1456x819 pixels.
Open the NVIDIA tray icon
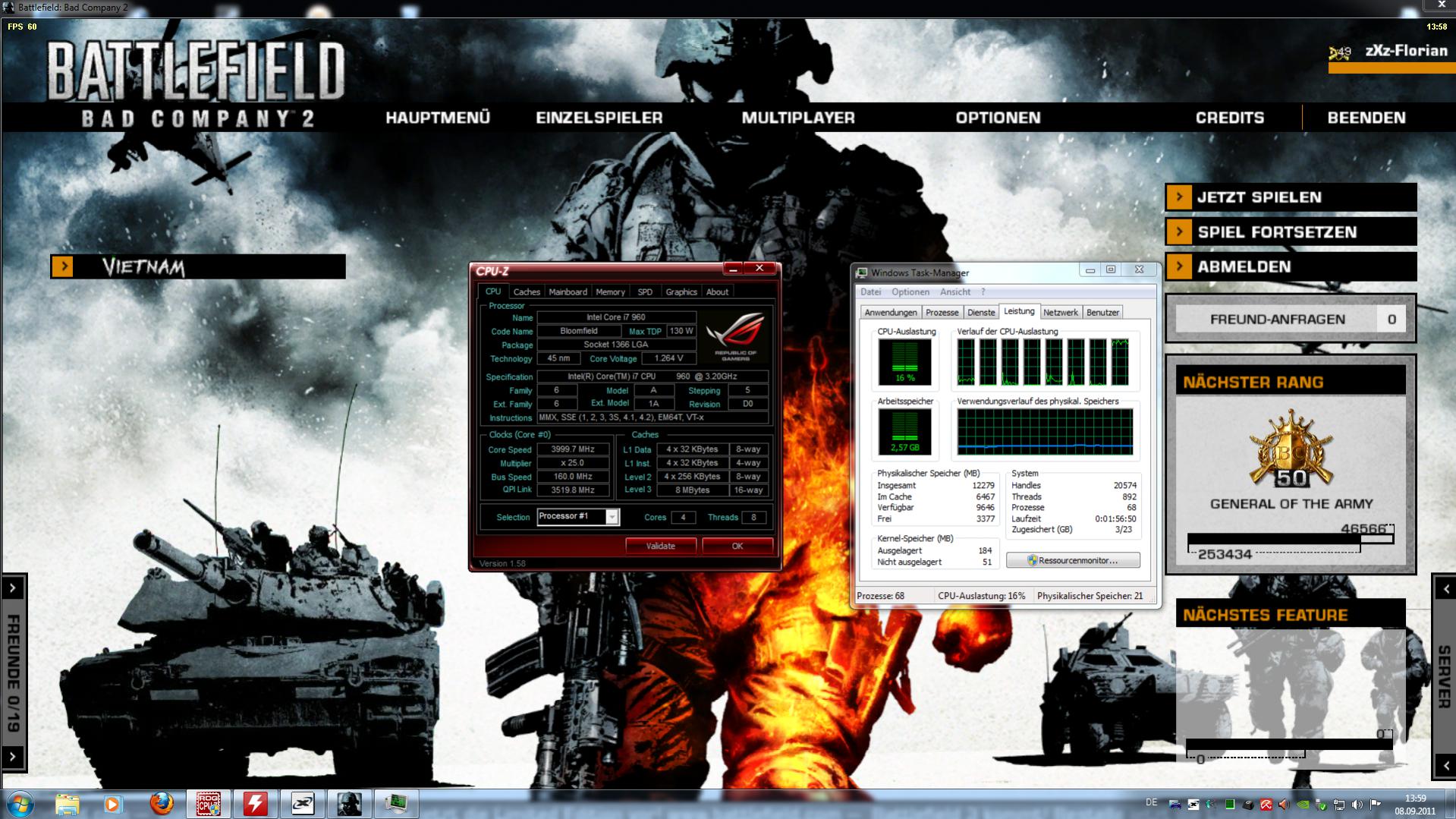click(x=1303, y=805)
